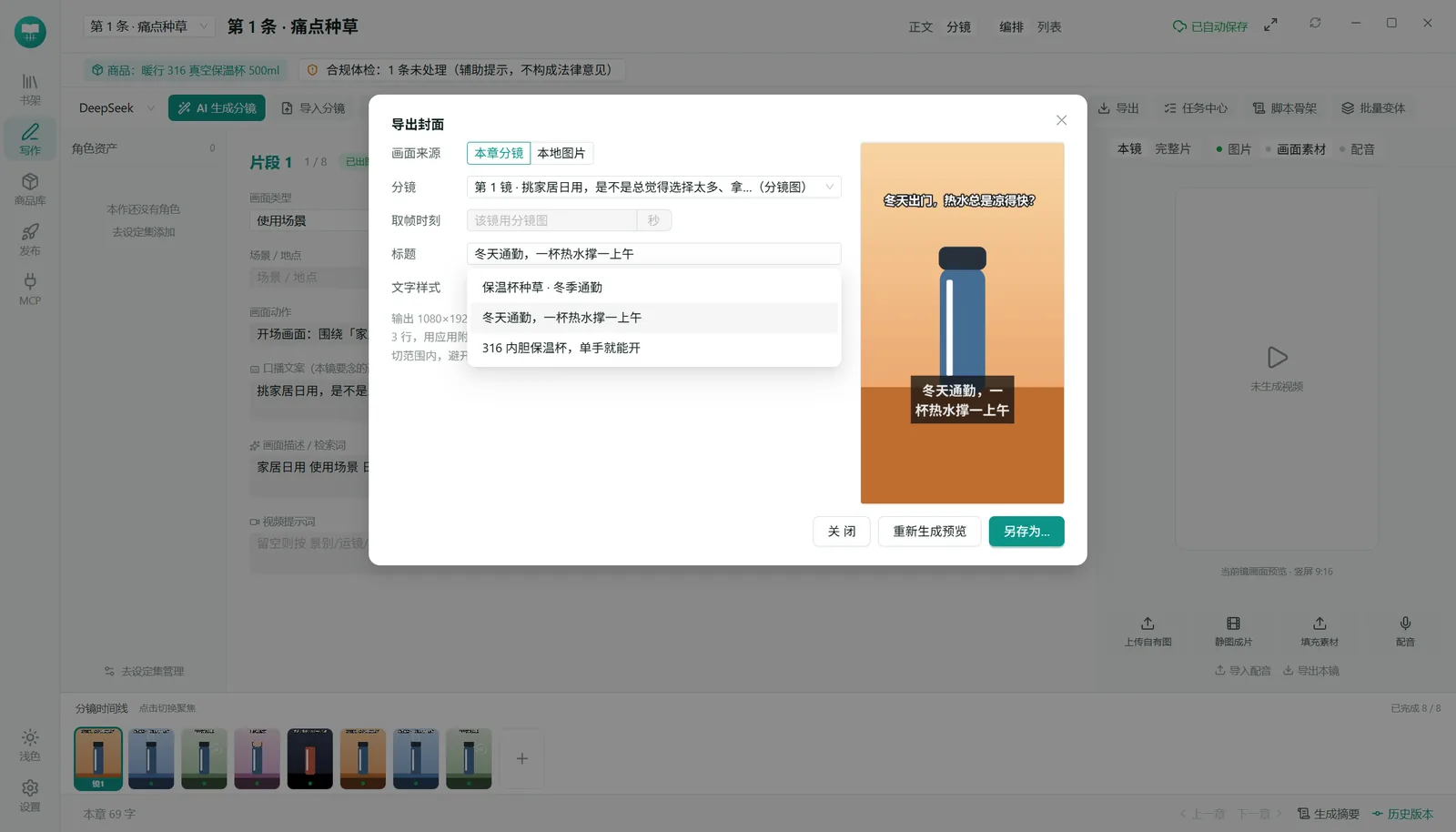Open the 书架 bookshelf sidebar icon

pyautogui.click(x=30, y=89)
